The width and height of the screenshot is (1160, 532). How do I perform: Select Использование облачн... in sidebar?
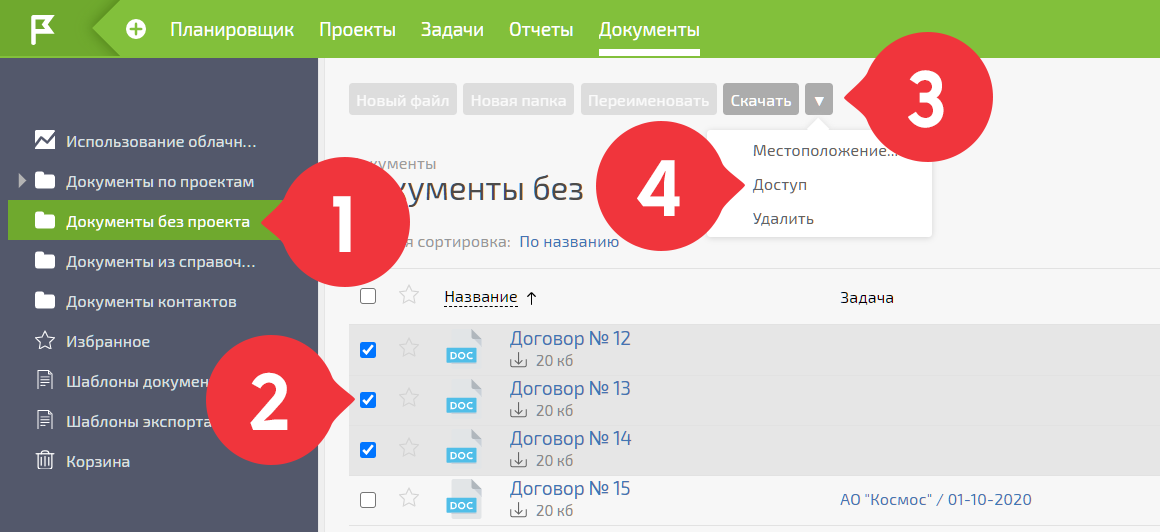tap(161, 141)
